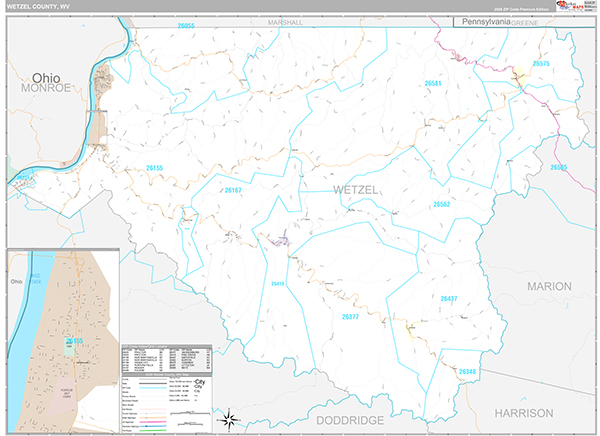Click the MARION county label
The height and width of the screenshot is (436, 600).
pyautogui.click(x=549, y=286)
